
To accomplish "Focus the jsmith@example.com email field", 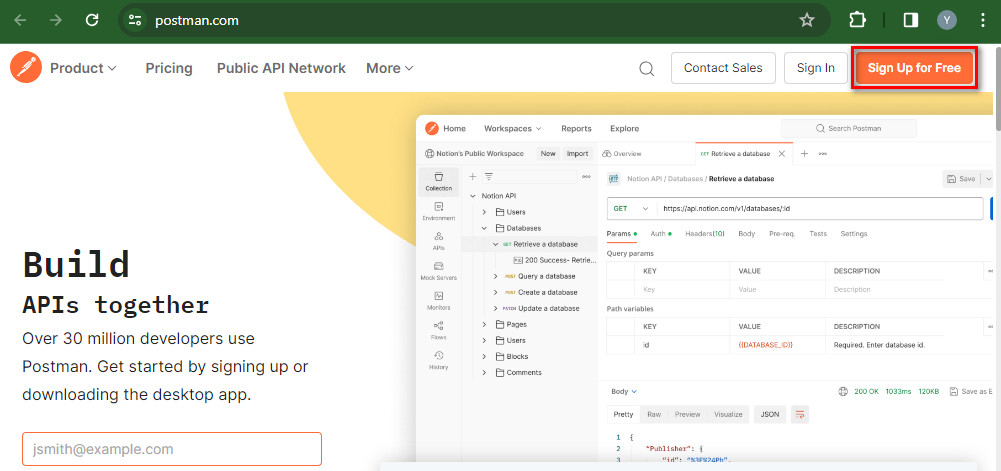I will pos(172,449).
